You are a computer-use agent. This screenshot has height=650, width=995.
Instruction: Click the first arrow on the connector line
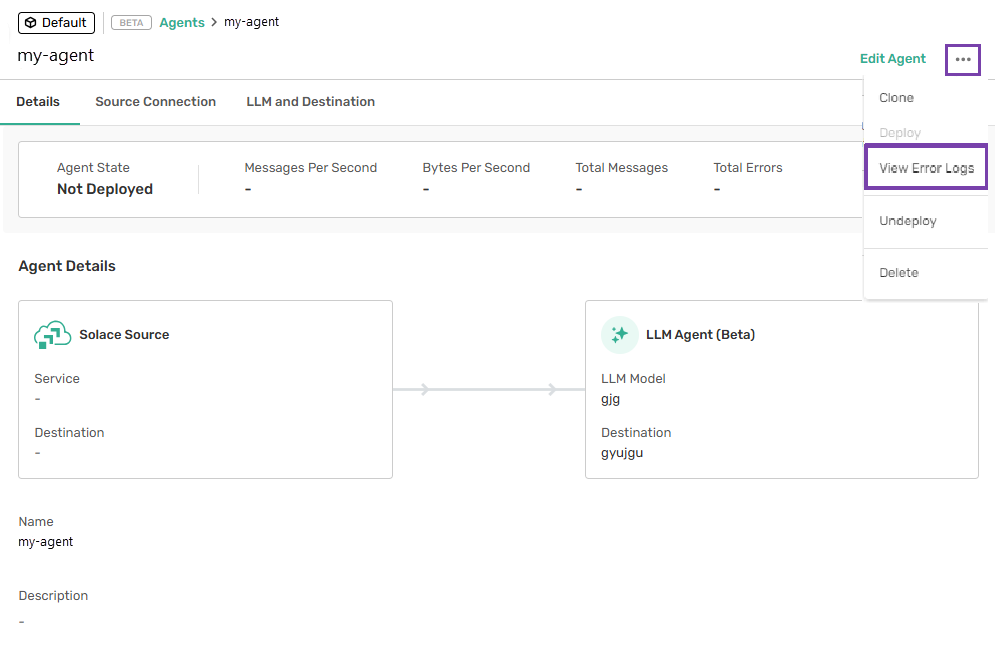pyautogui.click(x=425, y=390)
